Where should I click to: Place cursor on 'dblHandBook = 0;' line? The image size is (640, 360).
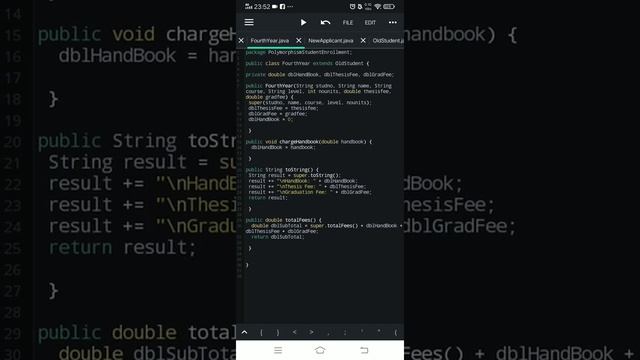(x=271, y=119)
